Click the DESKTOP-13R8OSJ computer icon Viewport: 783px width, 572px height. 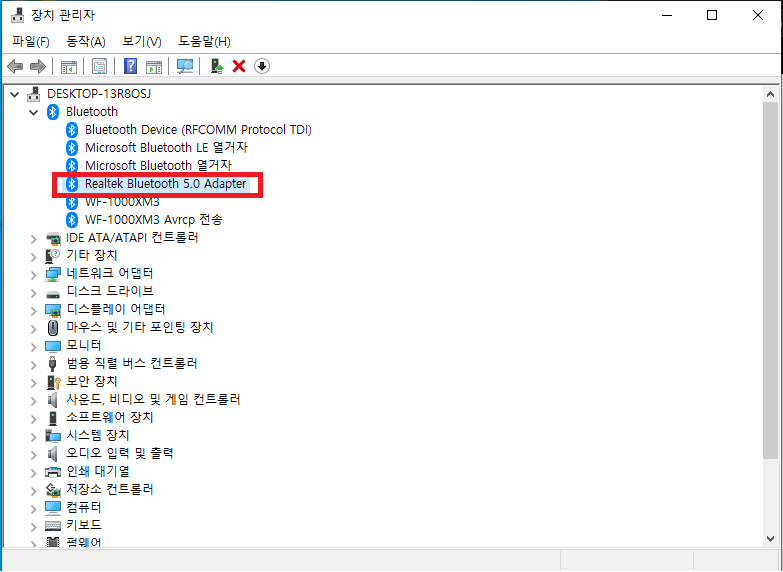33,94
